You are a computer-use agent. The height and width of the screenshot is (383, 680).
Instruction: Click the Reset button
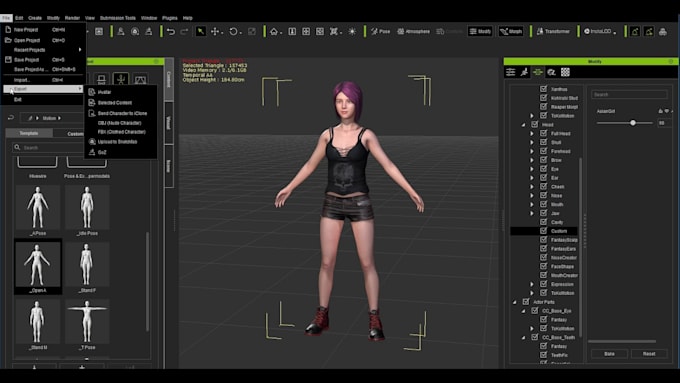[x=649, y=354]
